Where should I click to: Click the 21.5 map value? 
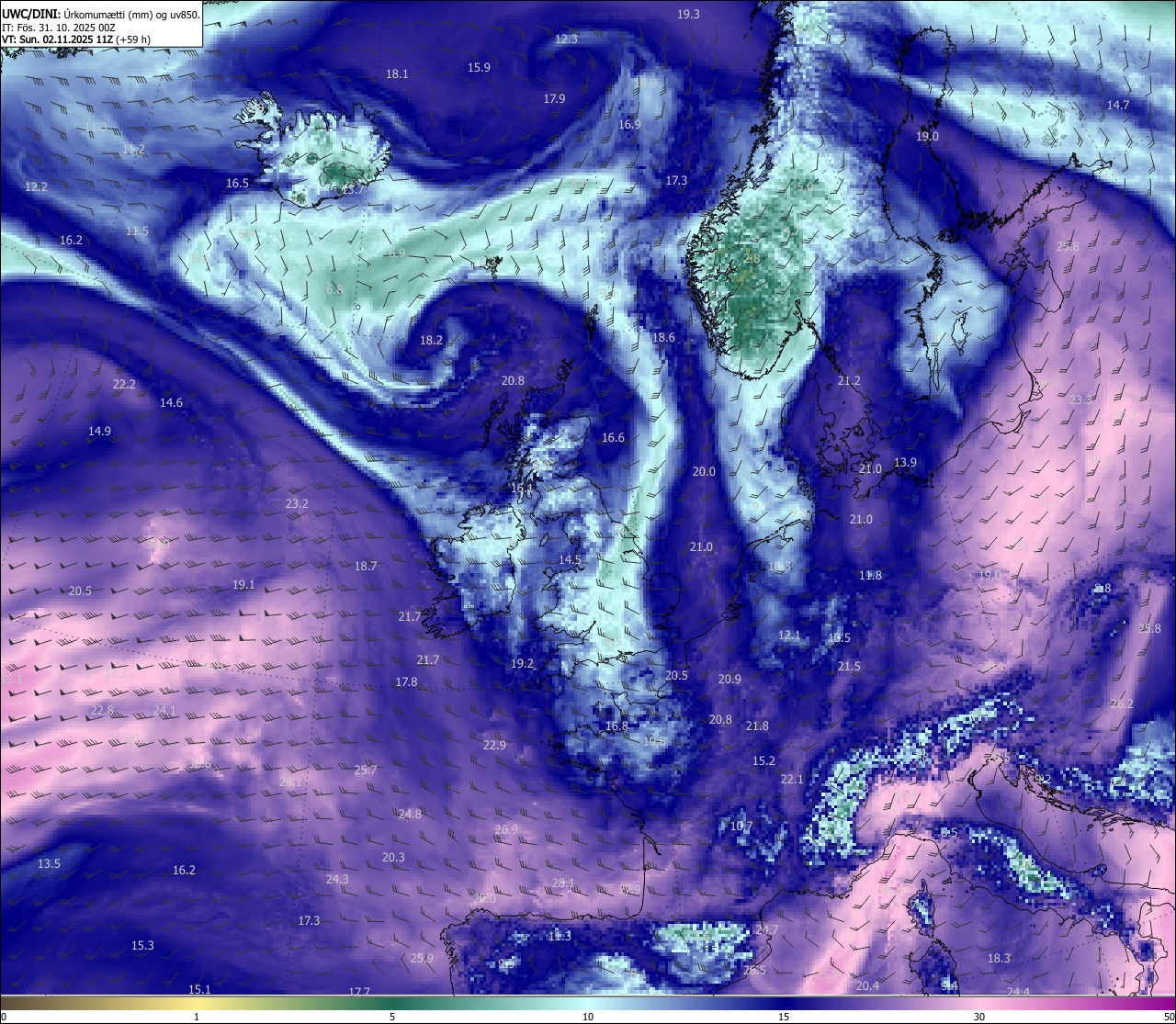coord(849,666)
